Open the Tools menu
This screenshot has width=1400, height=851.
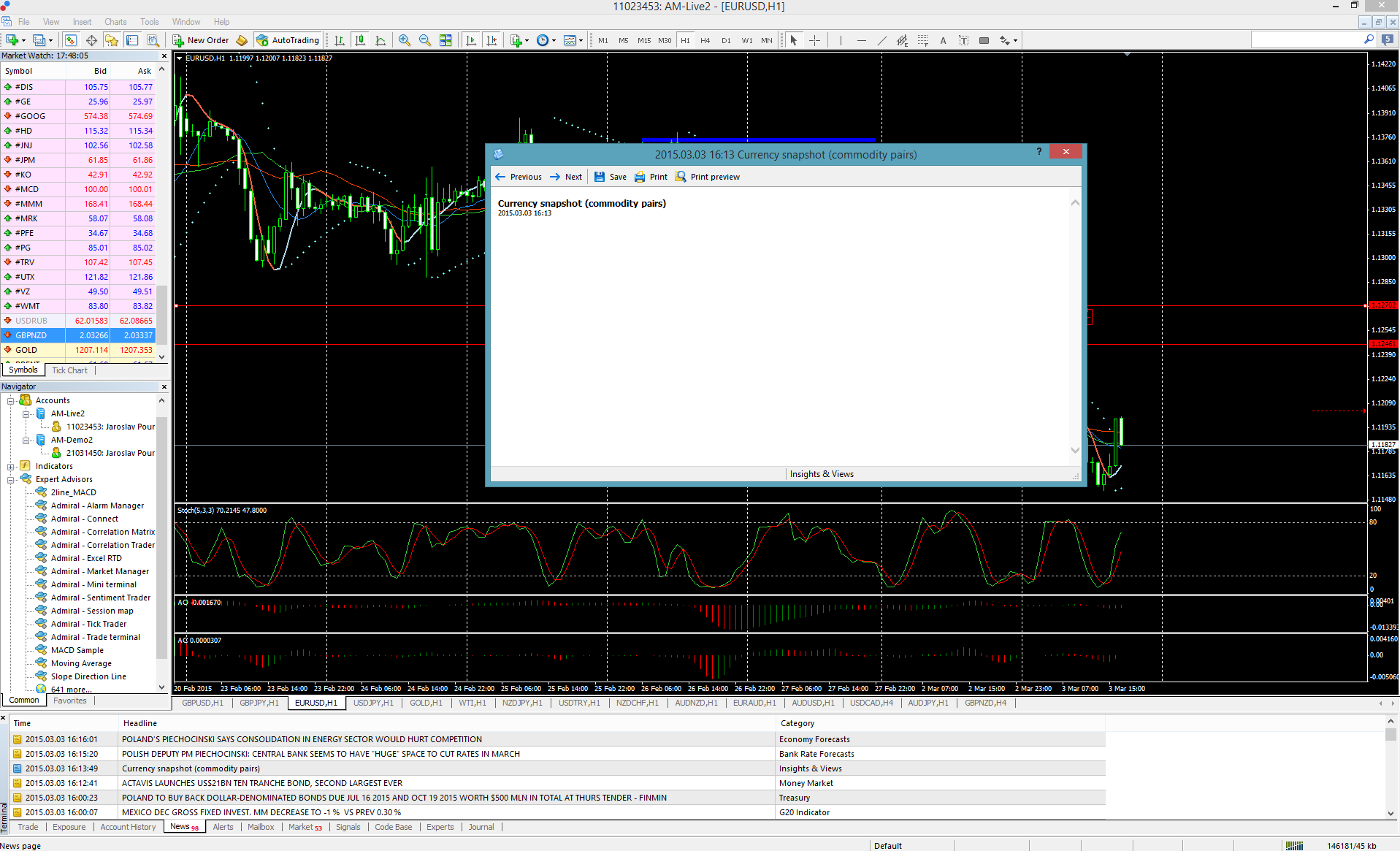tap(150, 22)
